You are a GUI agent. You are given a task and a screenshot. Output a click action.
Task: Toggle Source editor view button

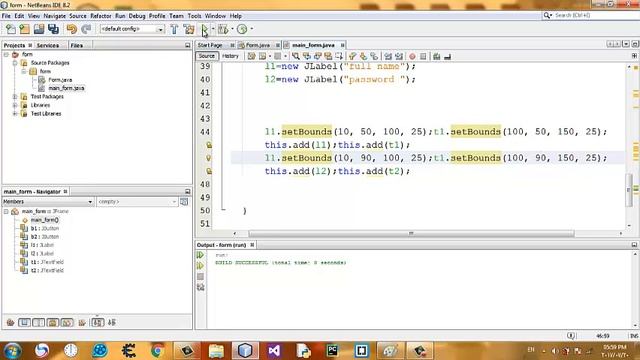click(x=207, y=56)
